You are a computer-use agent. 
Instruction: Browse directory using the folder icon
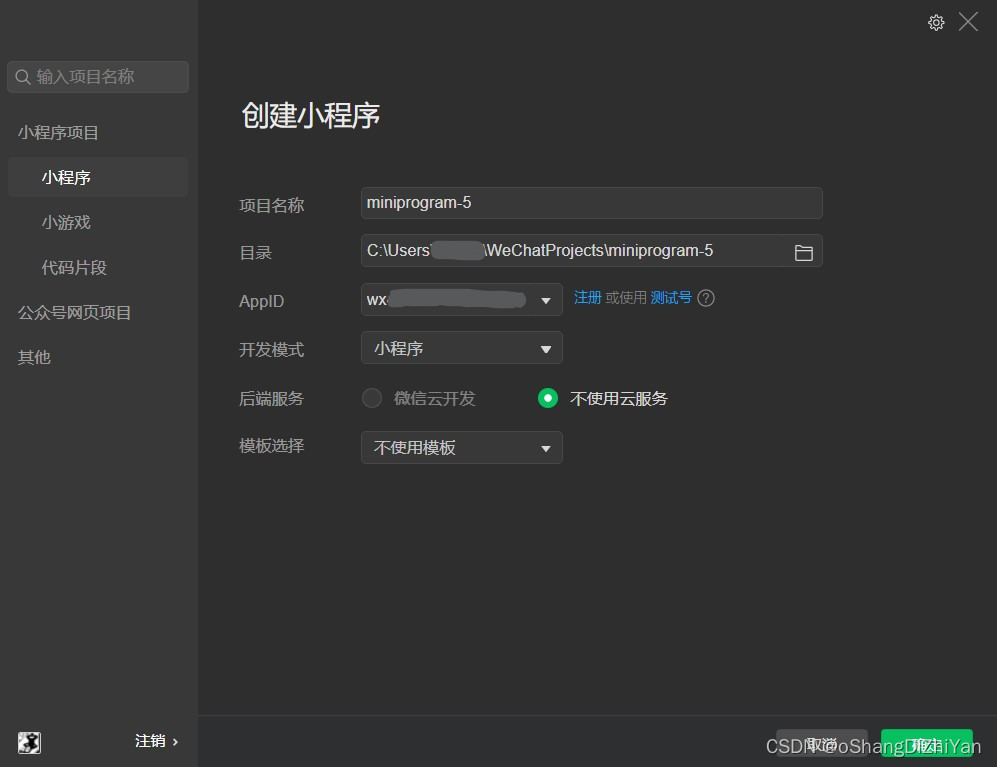803,252
